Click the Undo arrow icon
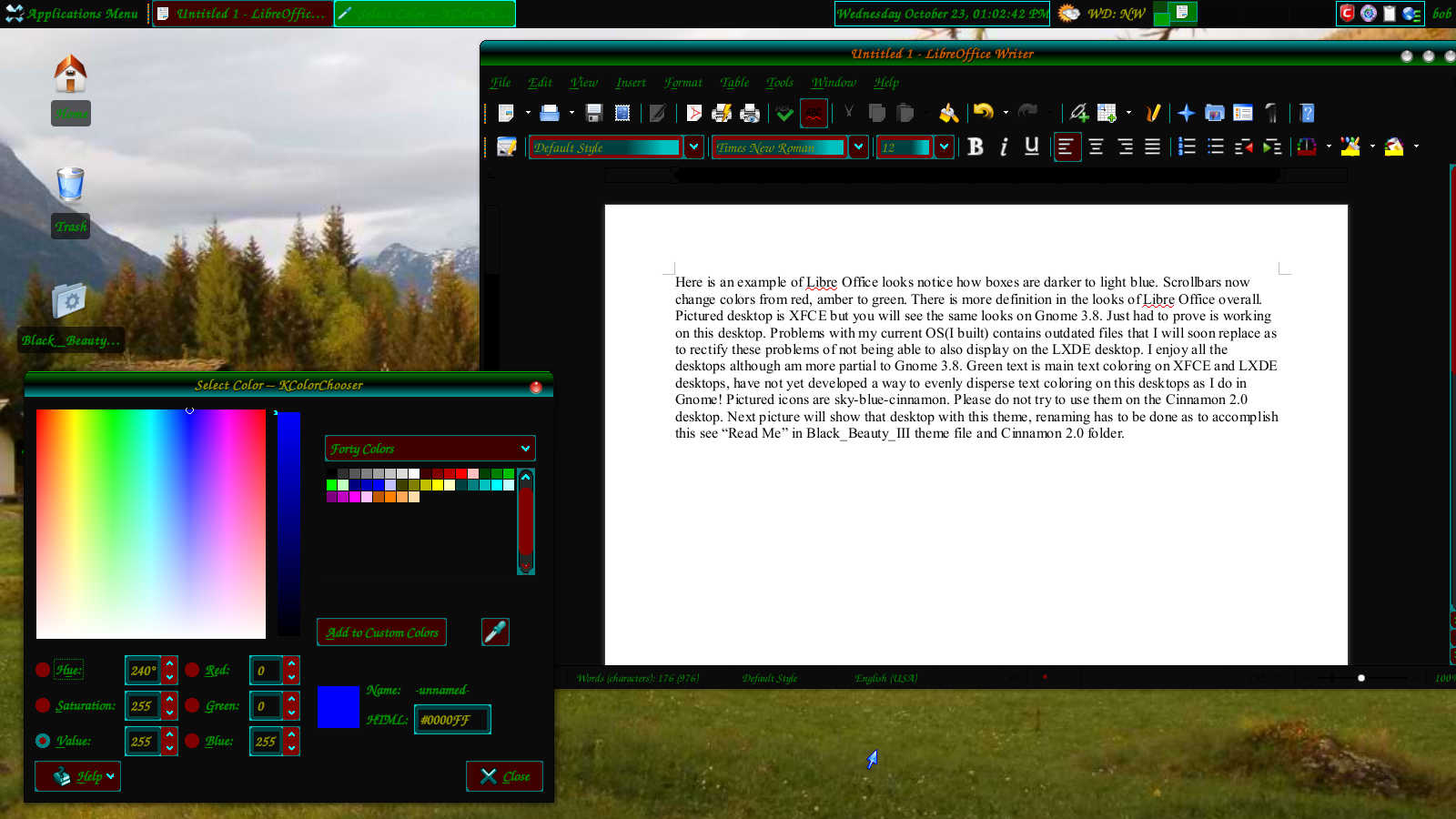 [x=984, y=112]
